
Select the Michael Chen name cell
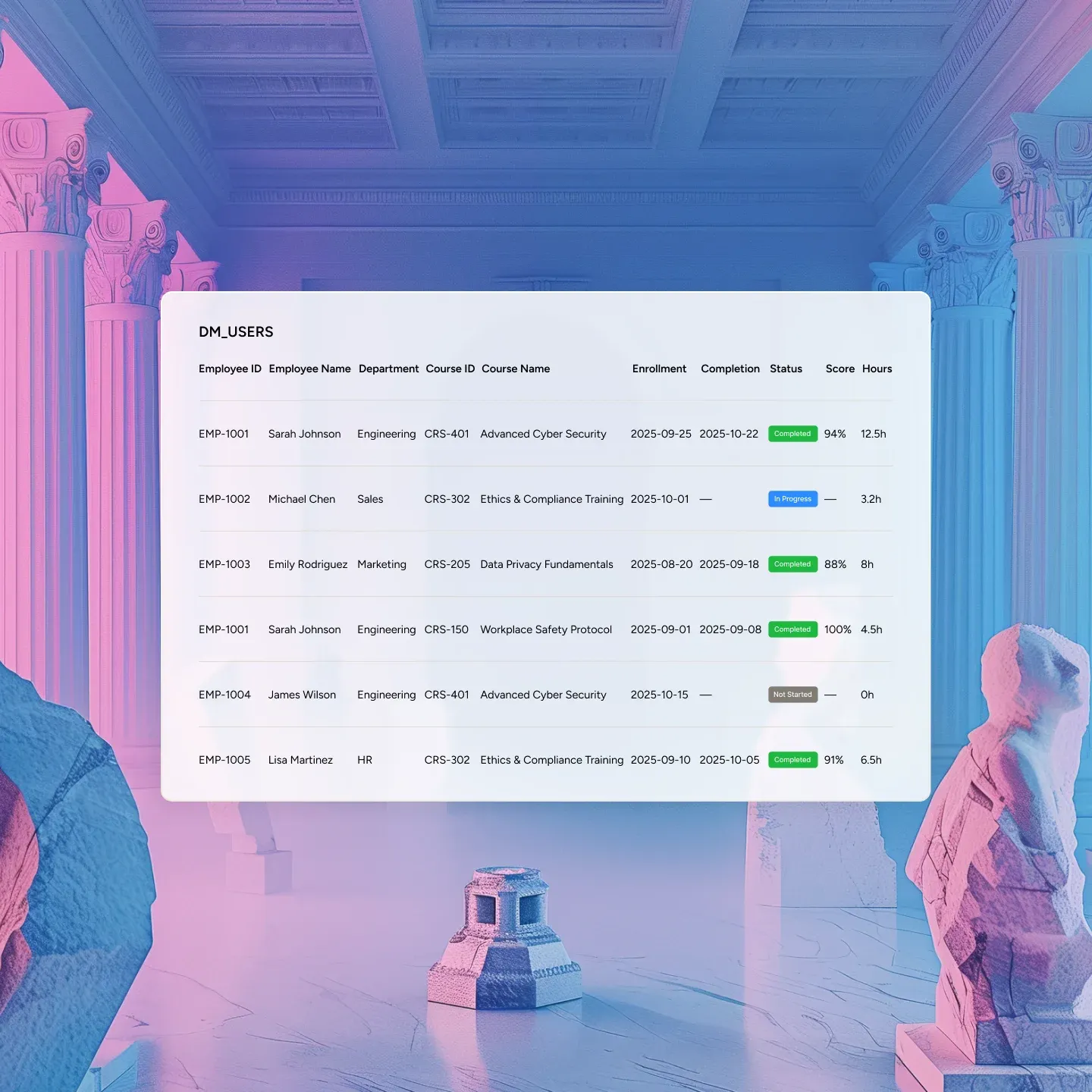pos(302,499)
